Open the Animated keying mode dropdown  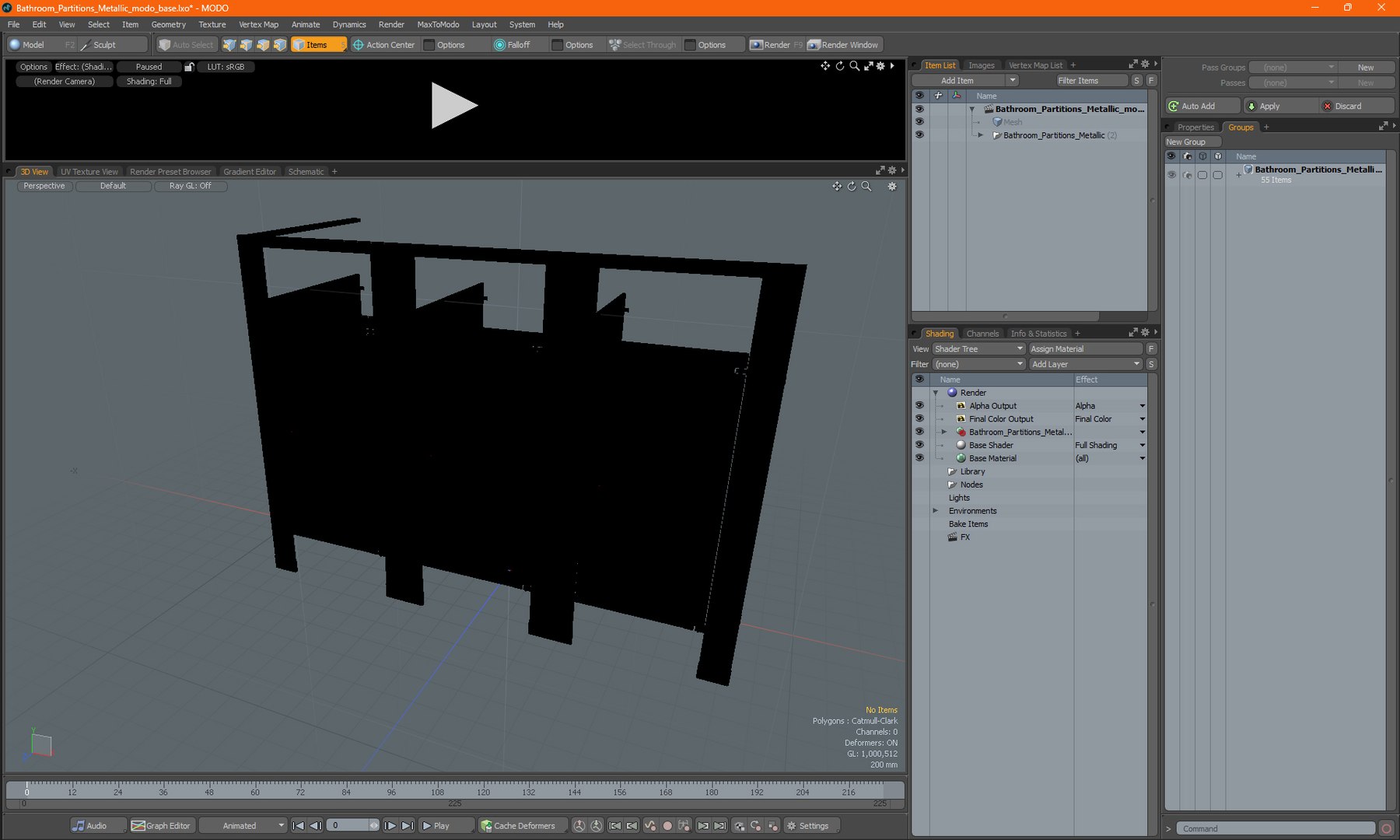tap(243, 825)
